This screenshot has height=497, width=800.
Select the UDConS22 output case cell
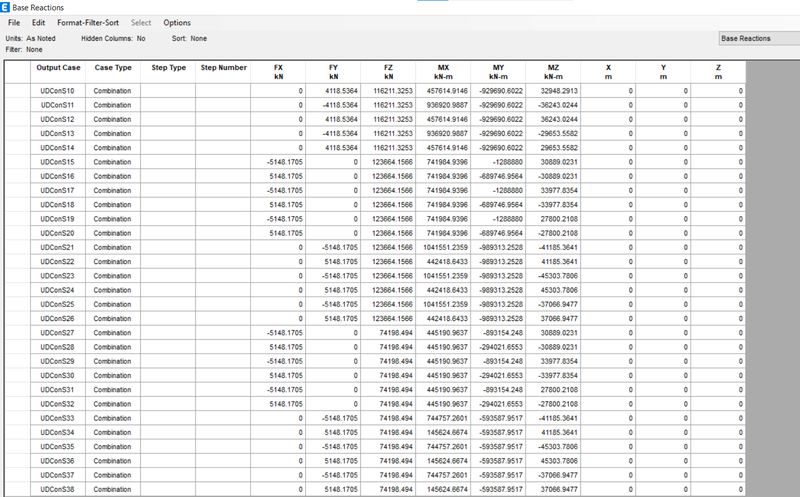pyautogui.click(x=58, y=262)
